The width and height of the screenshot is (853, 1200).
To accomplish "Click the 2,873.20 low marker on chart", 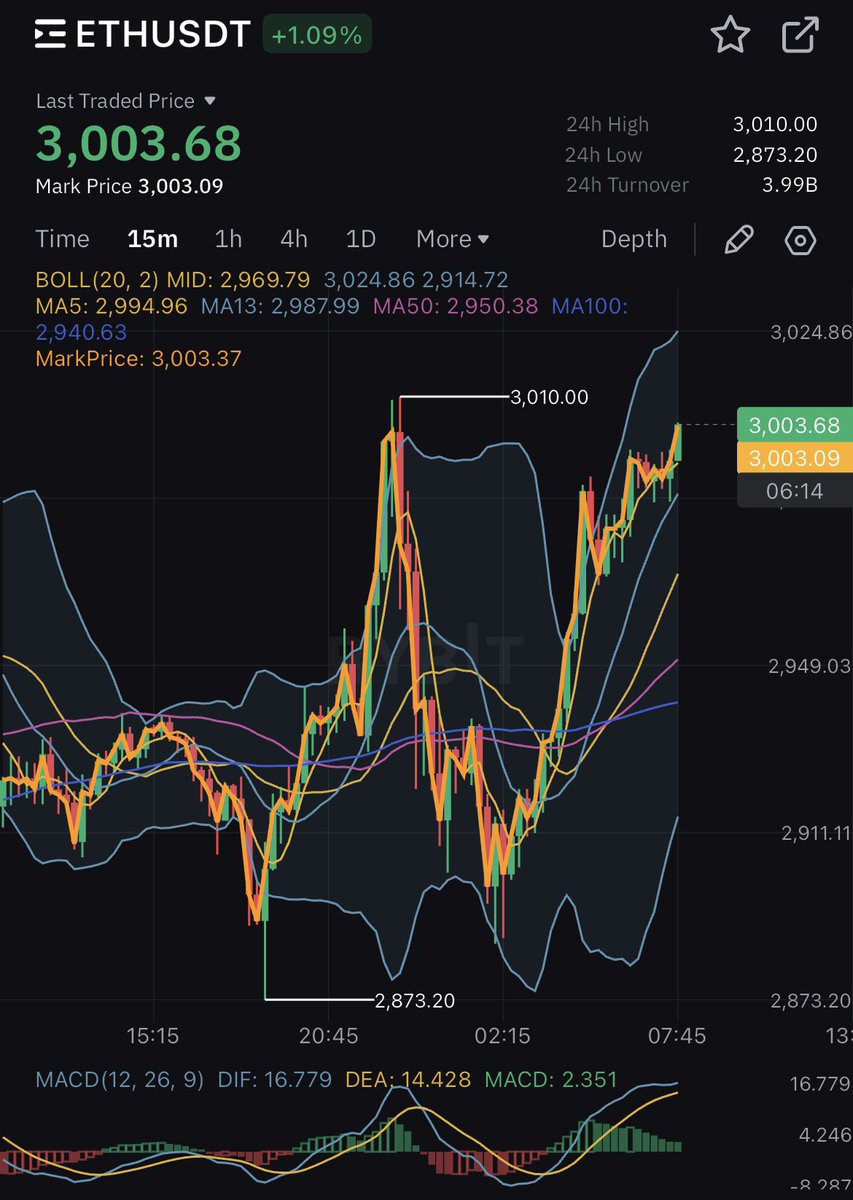I will click(x=414, y=999).
